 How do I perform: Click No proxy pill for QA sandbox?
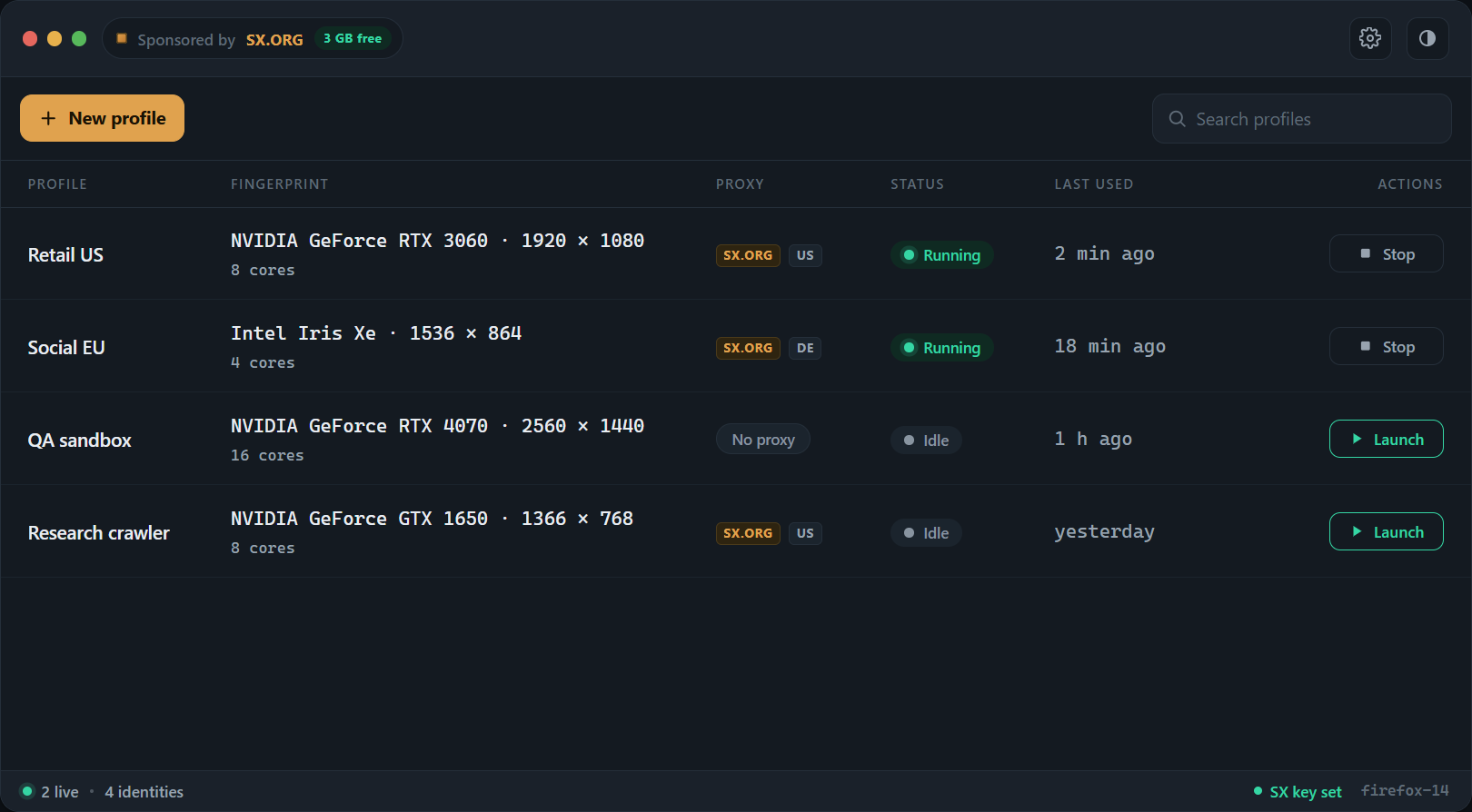pyautogui.click(x=763, y=440)
